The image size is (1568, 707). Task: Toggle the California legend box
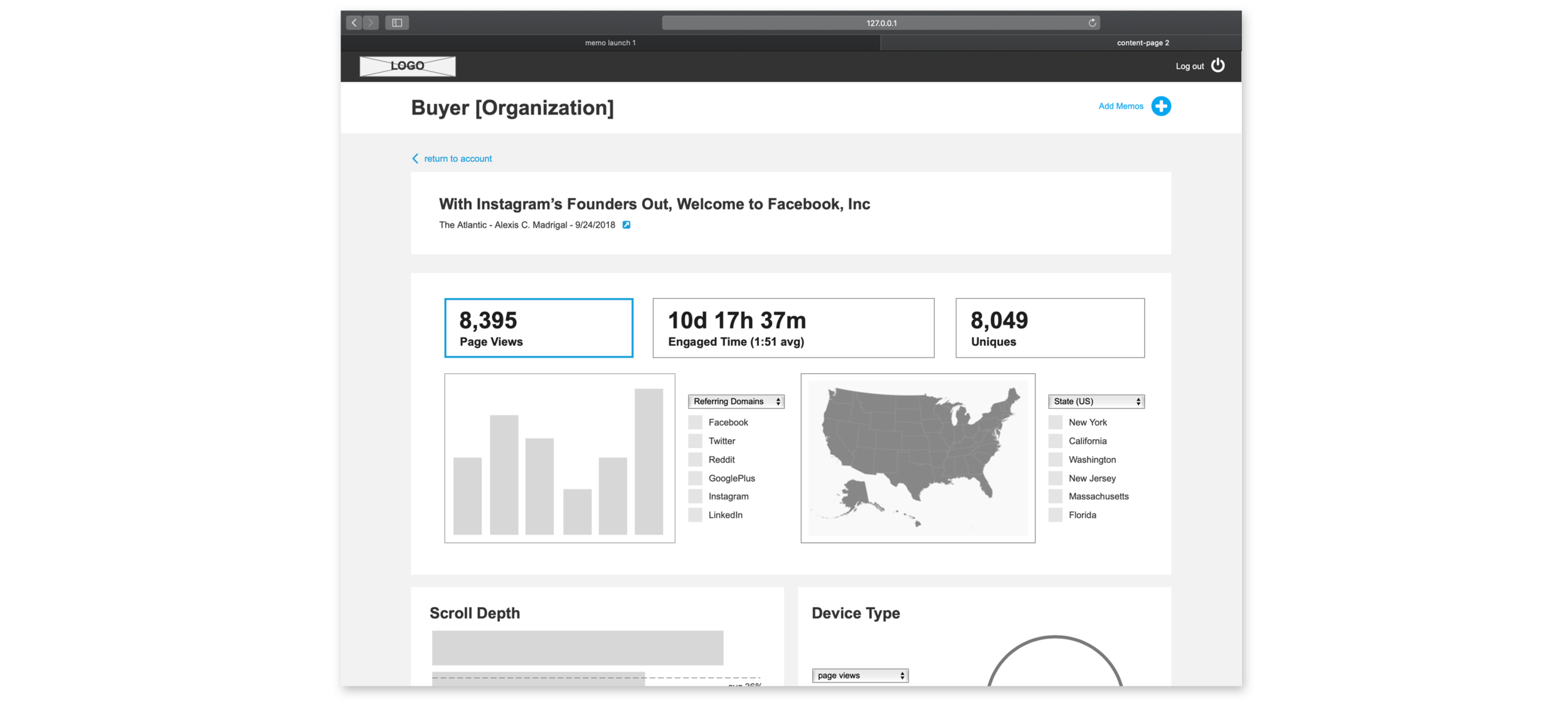point(1056,441)
